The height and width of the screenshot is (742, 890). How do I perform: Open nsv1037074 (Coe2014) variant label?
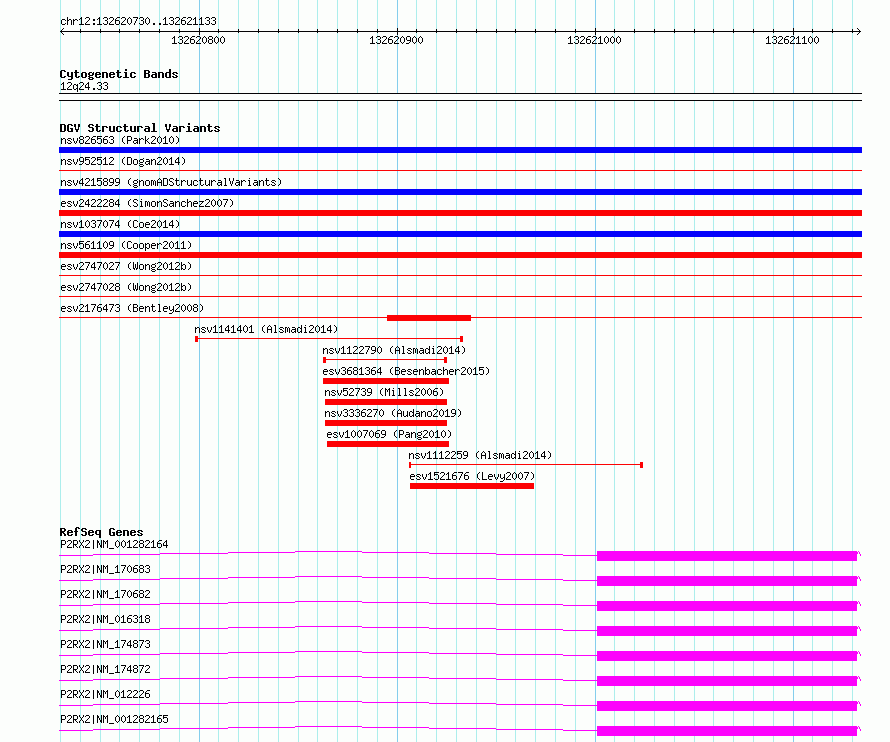pyautogui.click(x=120, y=224)
